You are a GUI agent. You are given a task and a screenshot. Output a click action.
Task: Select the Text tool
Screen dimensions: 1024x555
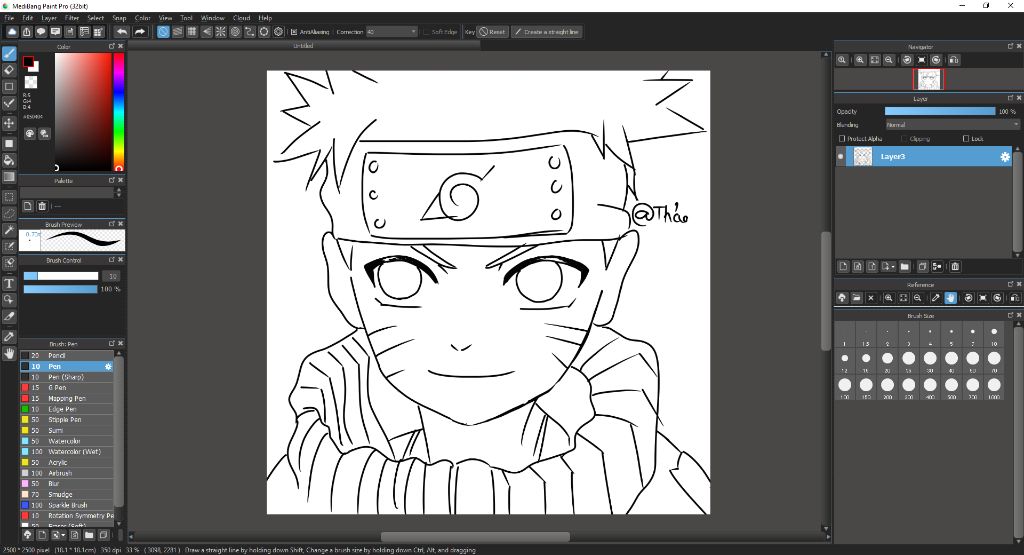[x=9, y=283]
